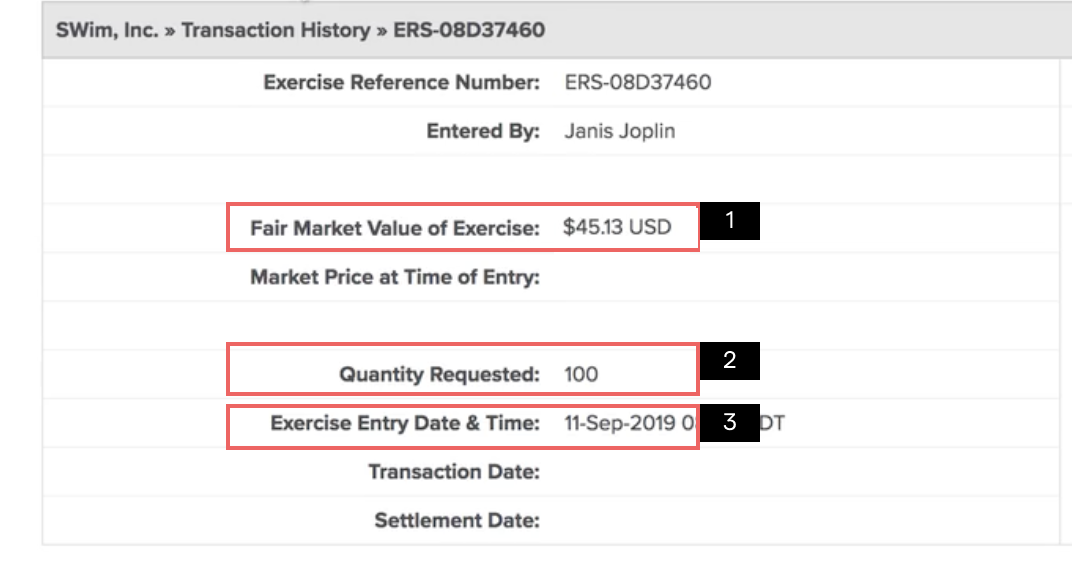Click the Market Price at Time of Entry label
This screenshot has height=576, width=1072.
(395, 277)
